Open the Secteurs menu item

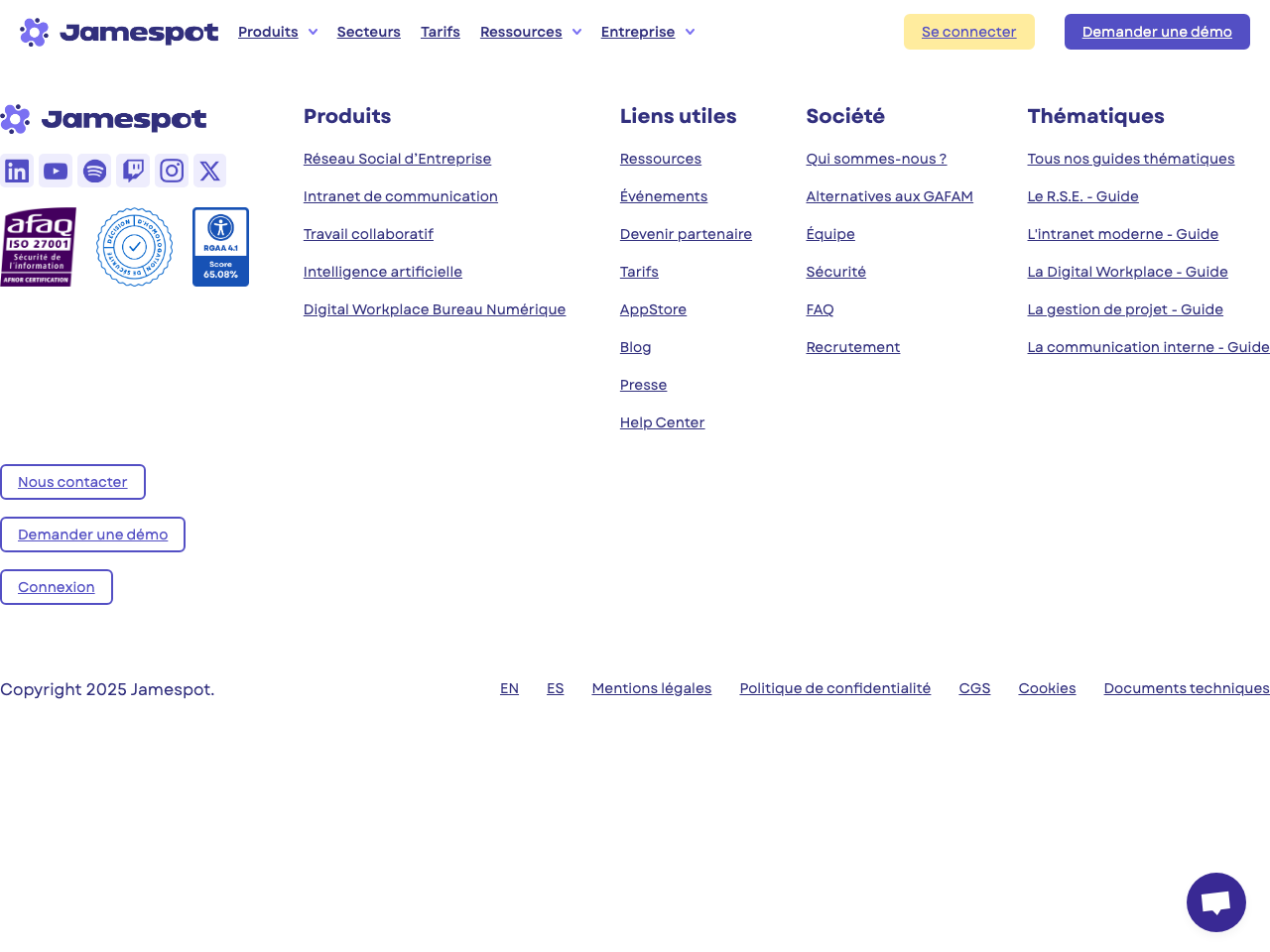pyautogui.click(x=368, y=32)
